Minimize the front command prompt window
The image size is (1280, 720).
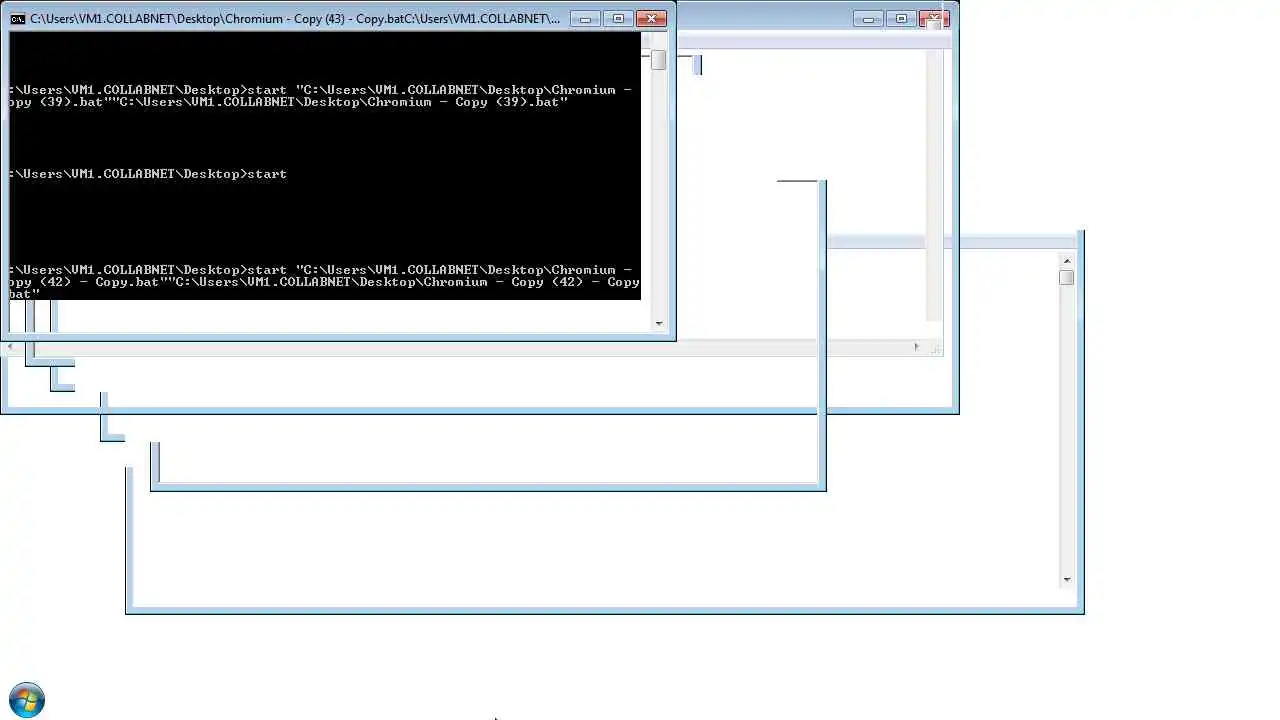click(585, 19)
